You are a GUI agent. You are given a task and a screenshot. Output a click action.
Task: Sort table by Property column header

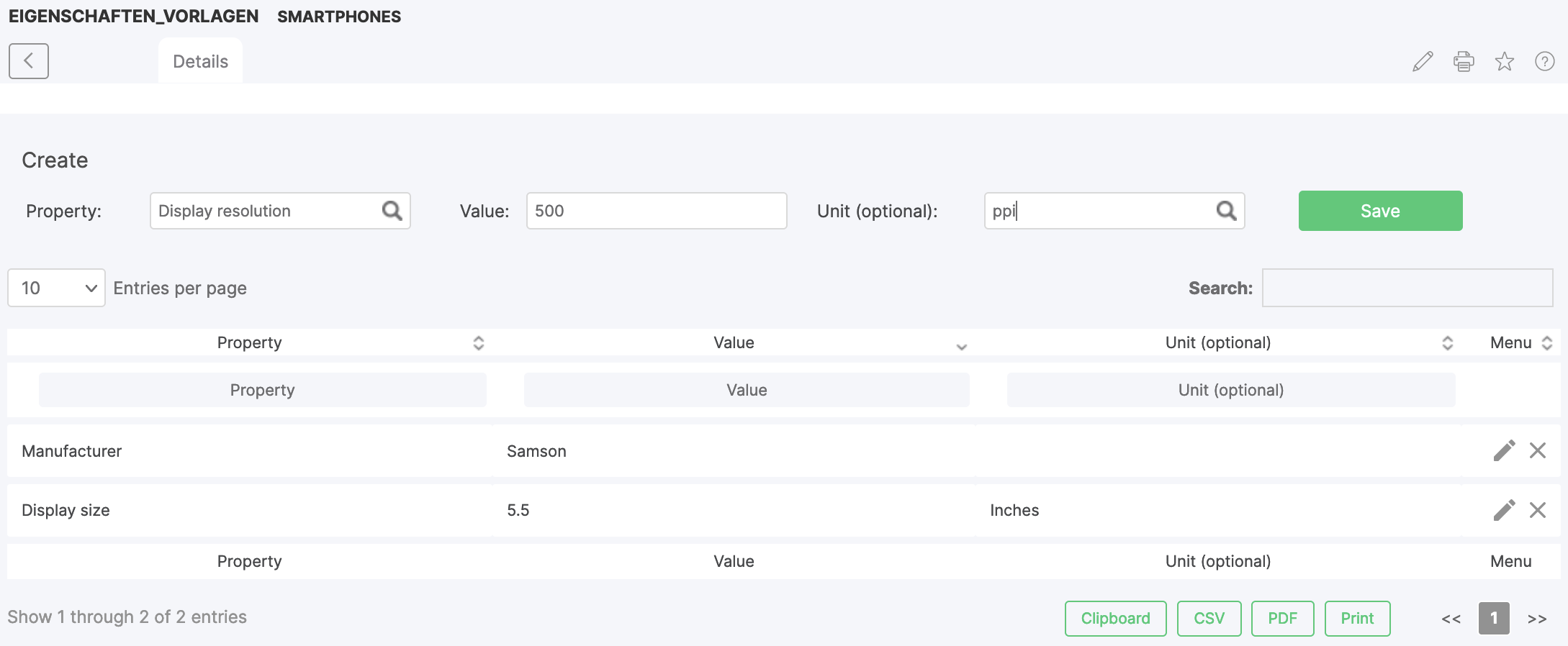(x=250, y=343)
